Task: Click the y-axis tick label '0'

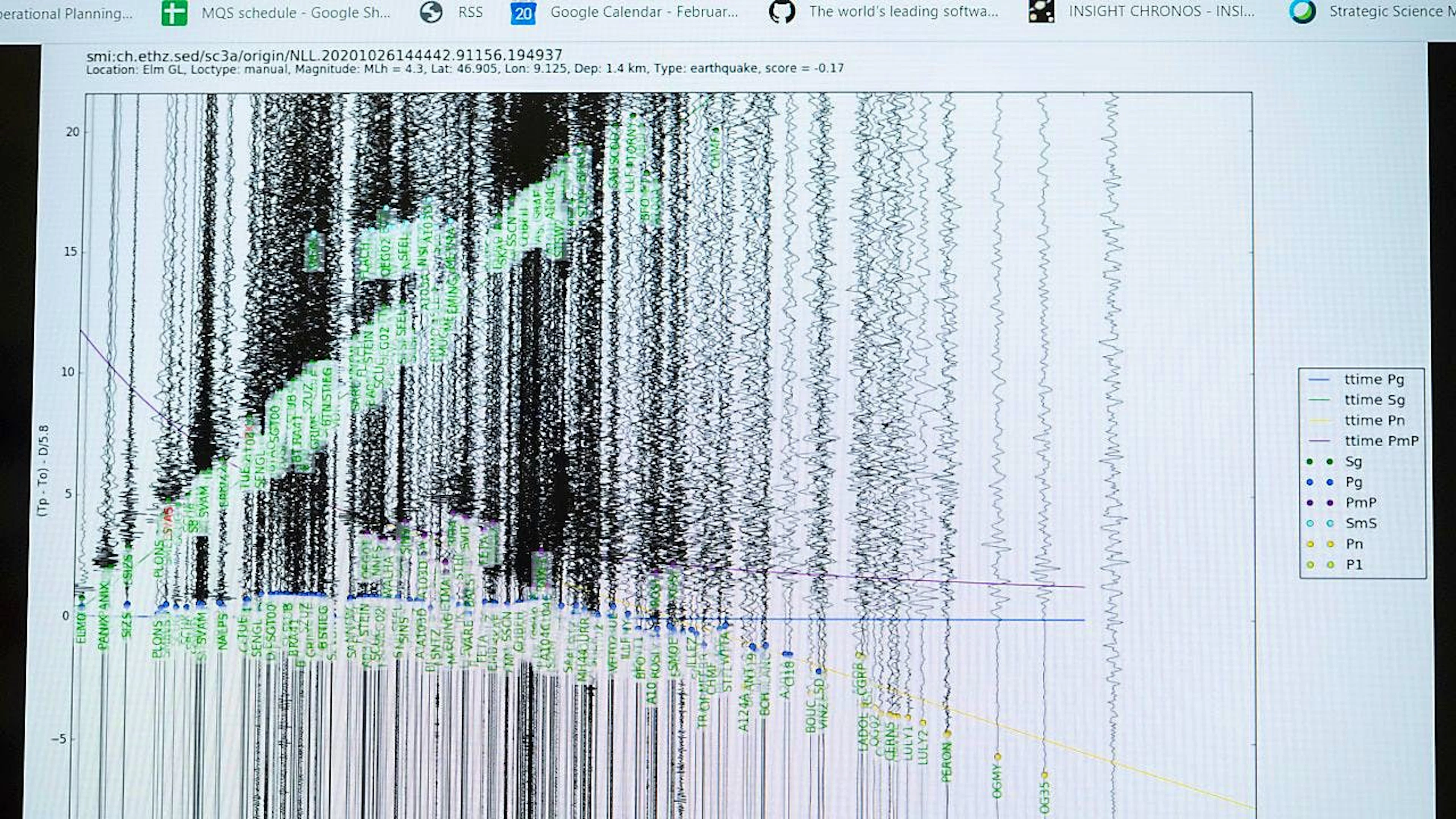Action: tap(66, 615)
